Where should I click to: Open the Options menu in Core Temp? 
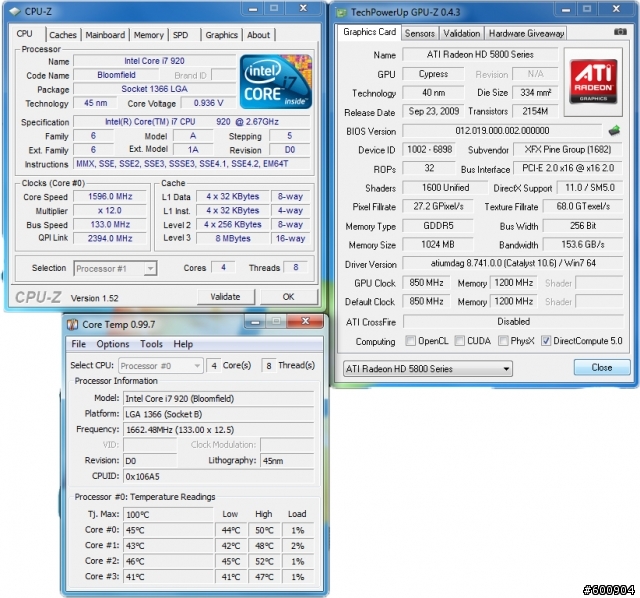113,344
